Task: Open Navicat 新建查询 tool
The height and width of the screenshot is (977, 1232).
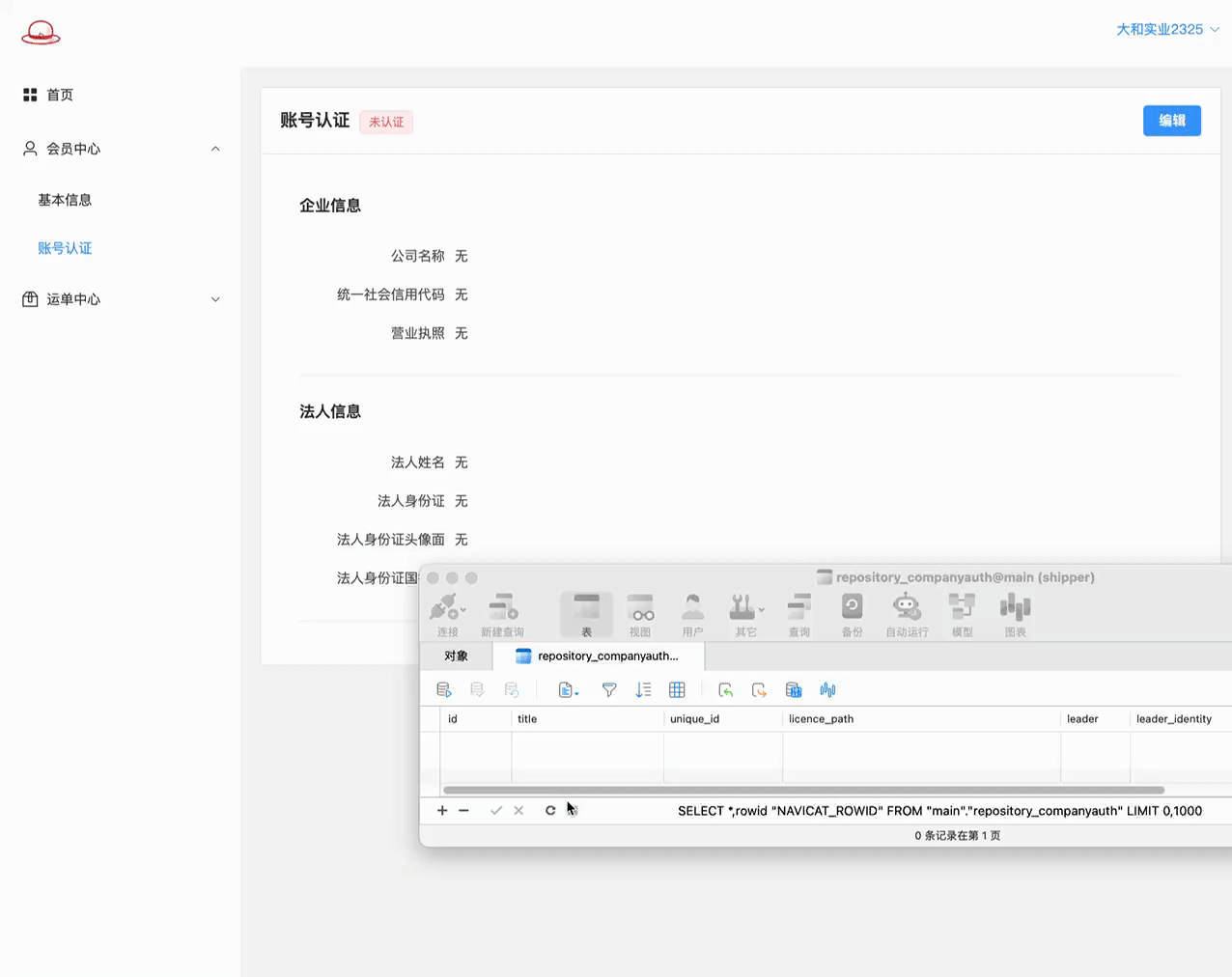Action: click(502, 615)
